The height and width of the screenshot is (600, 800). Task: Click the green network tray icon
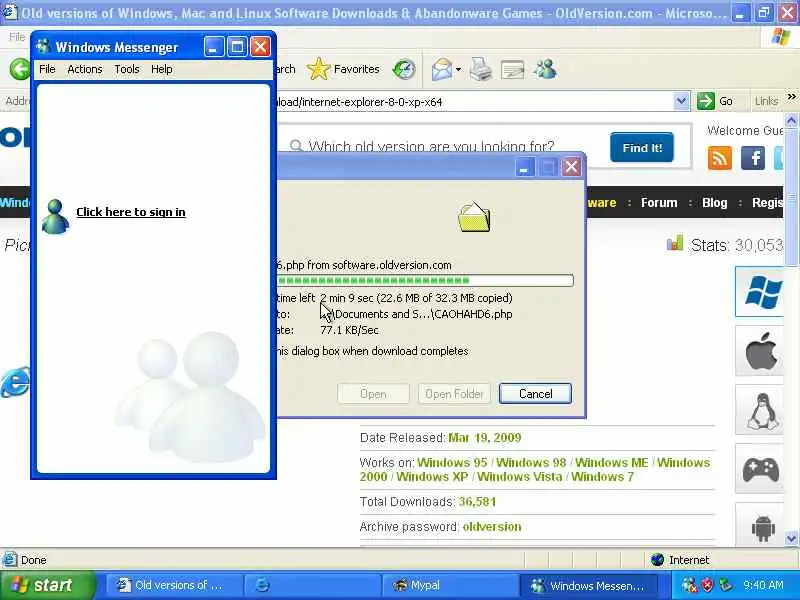click(x=725, y=585)
